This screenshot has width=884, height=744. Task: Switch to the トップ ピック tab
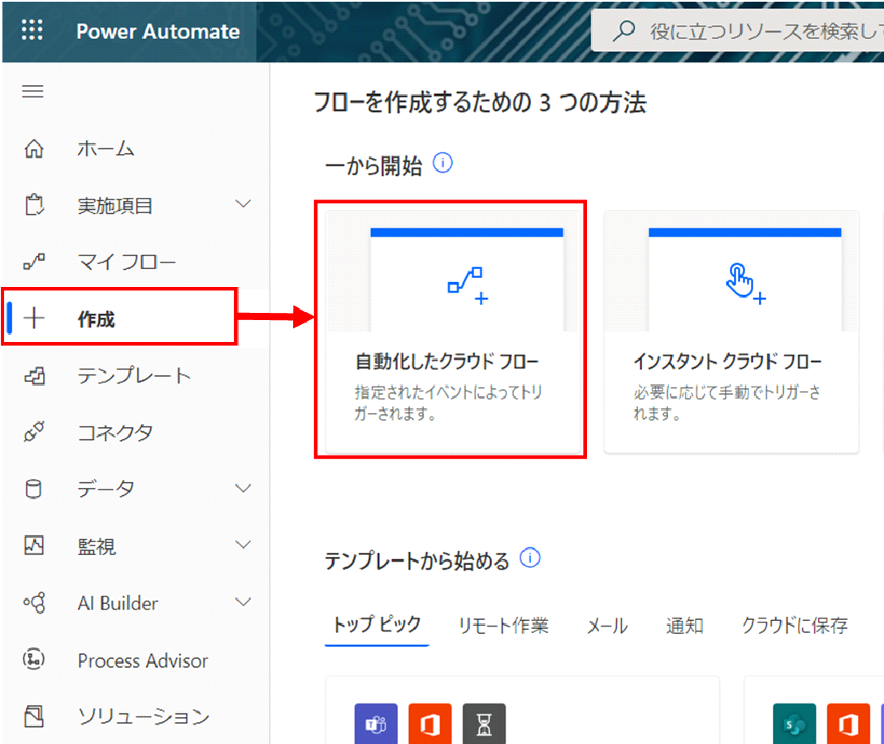[x=377, y=625]
